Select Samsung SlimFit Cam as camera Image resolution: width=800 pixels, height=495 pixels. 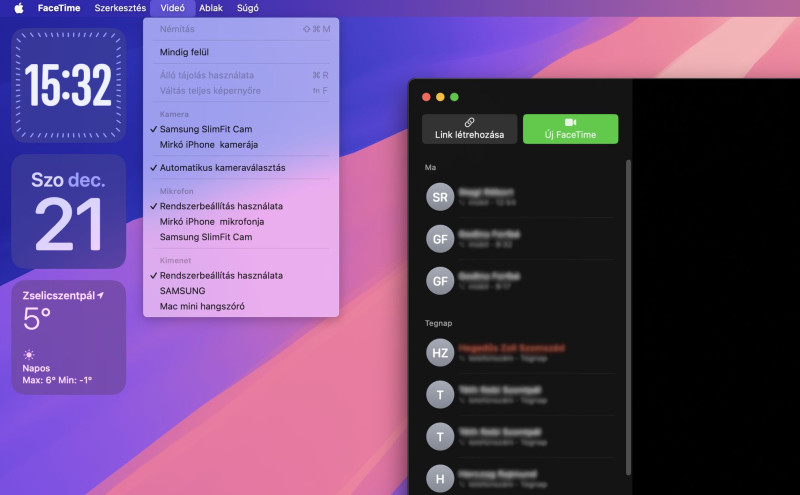coord(241,129)
